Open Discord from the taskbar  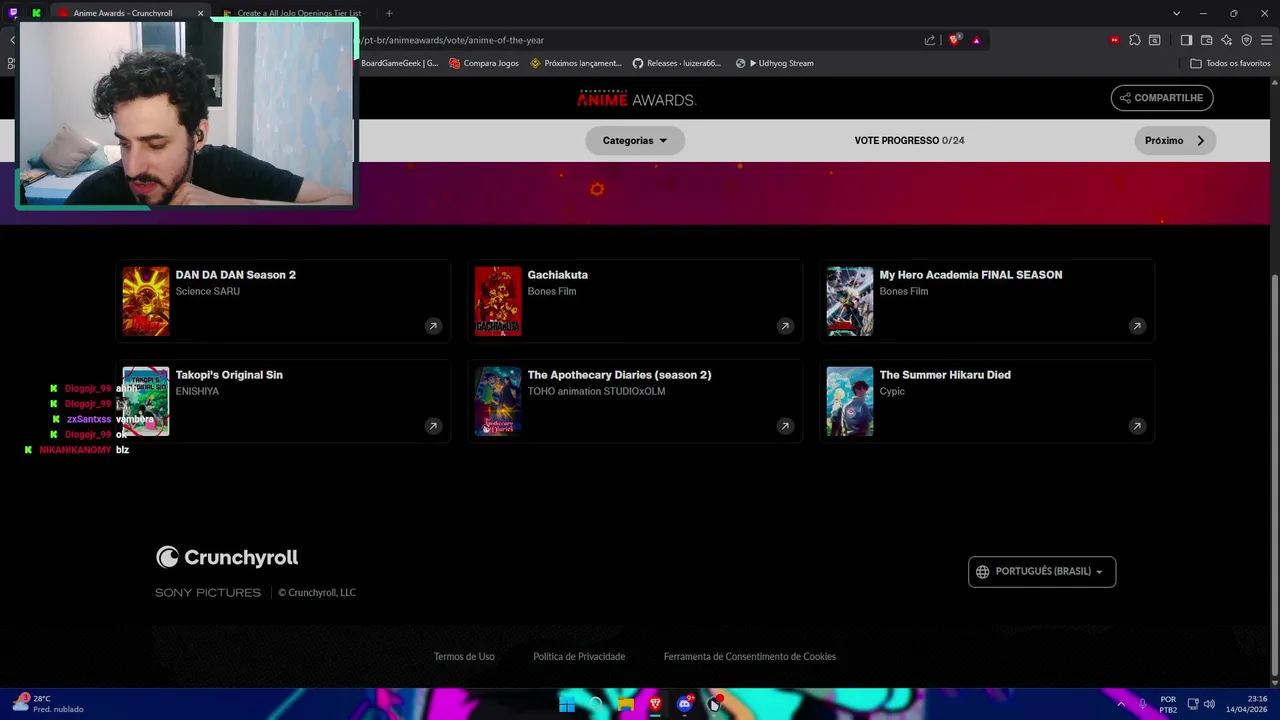click(x=684, y=705)
